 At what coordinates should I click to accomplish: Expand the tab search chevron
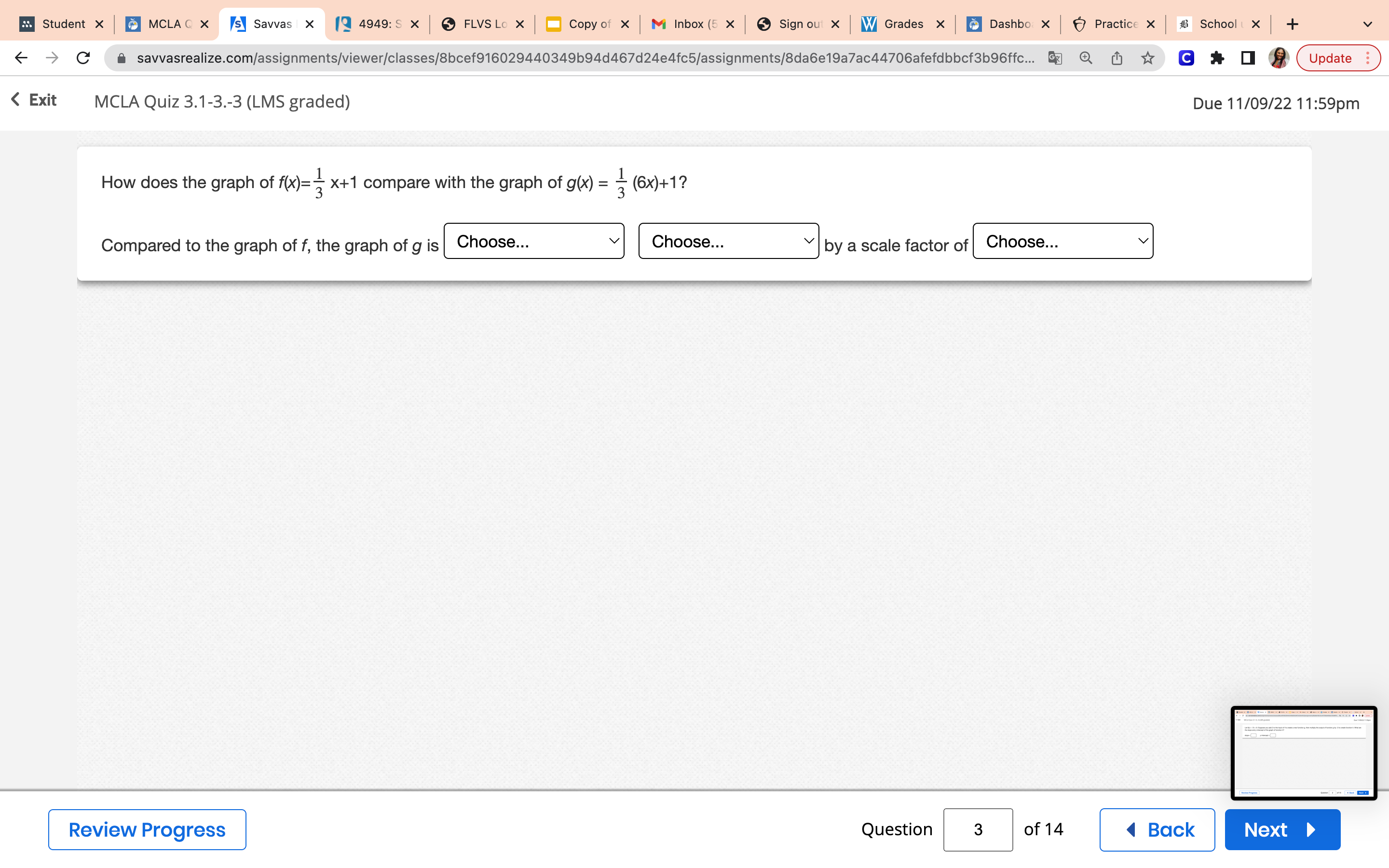1367,24
